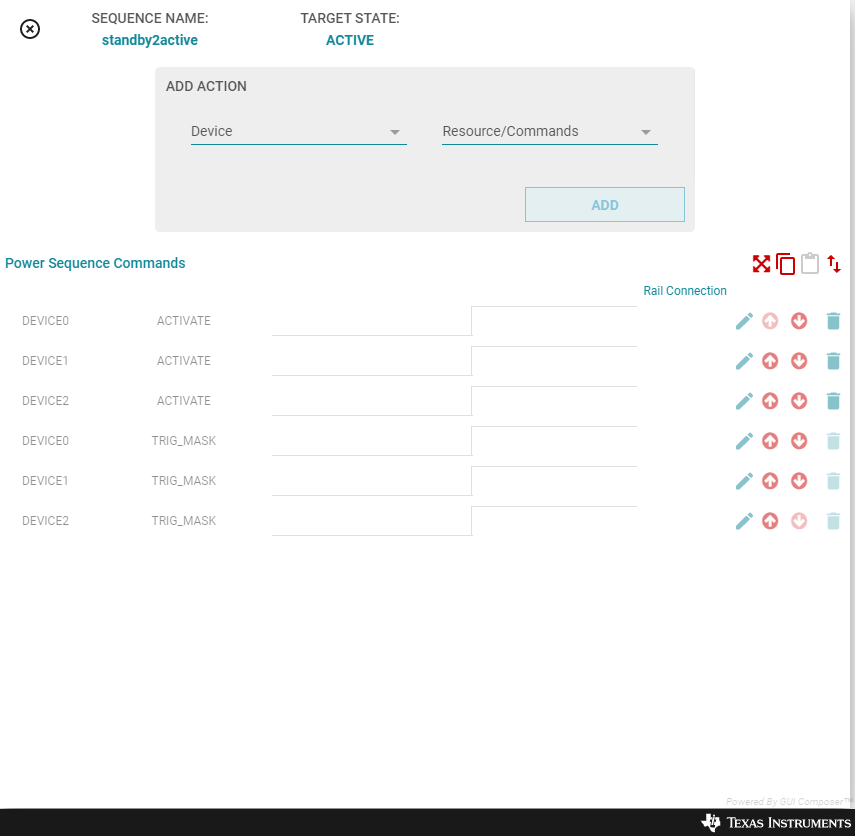The height and width of the screenshot is (836, 855).
Task: Delete the DEVICE0 ACTIVATE row
Action: (x=833, y=321)
